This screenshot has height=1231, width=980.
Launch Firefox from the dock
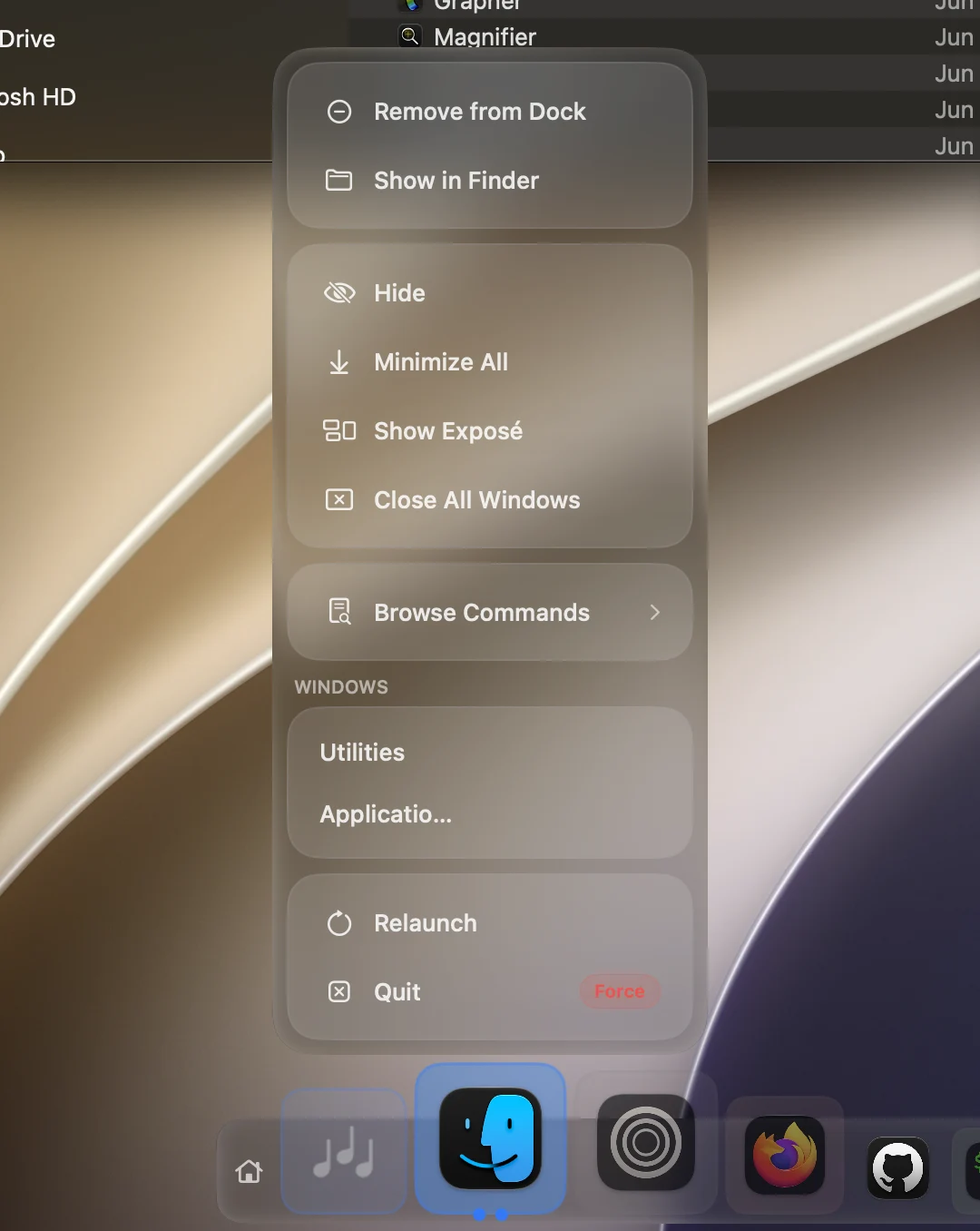[x=785, y=1156]
